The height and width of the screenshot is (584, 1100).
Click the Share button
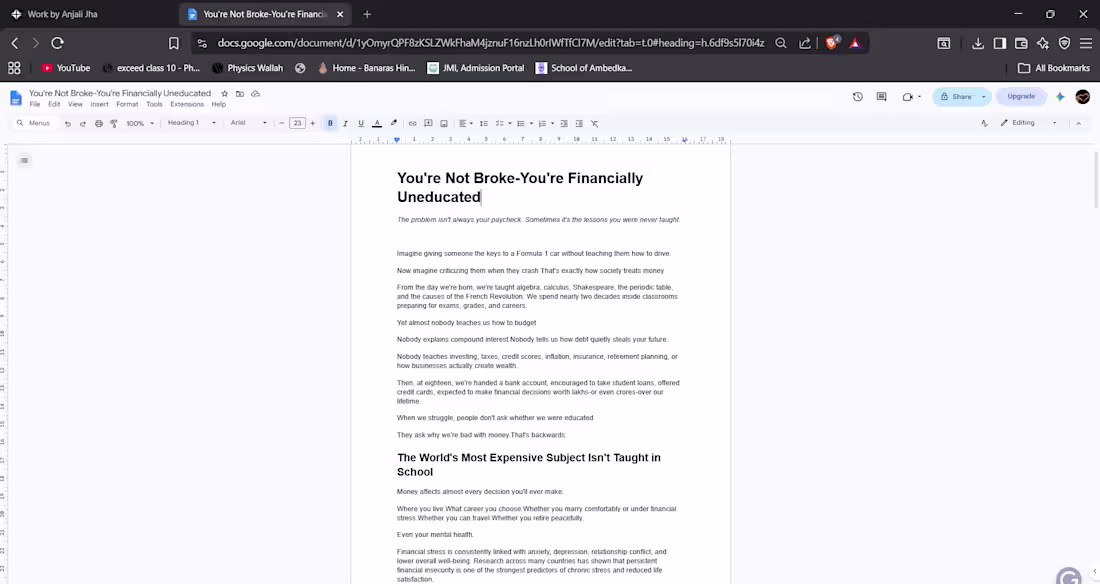[956, 97]
